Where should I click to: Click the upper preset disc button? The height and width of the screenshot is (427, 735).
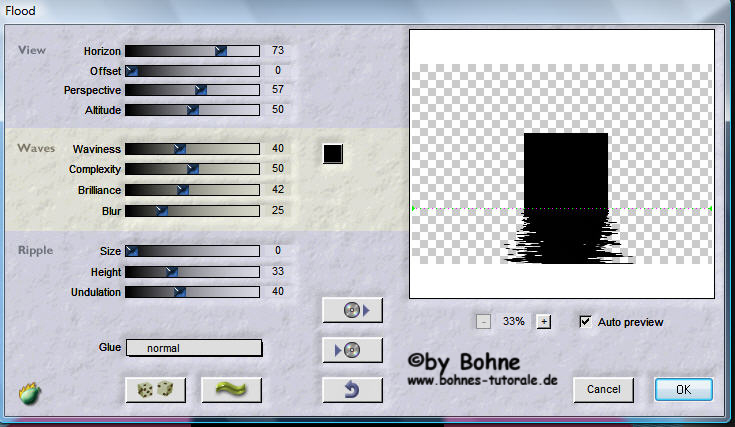[x=352, y=310]
